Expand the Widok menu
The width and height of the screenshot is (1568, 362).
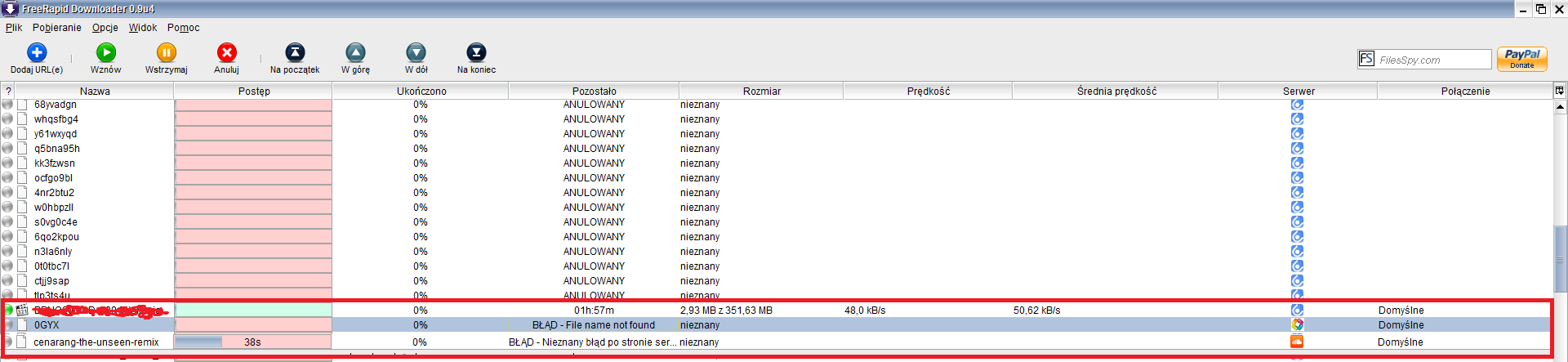tap(143, 28)
